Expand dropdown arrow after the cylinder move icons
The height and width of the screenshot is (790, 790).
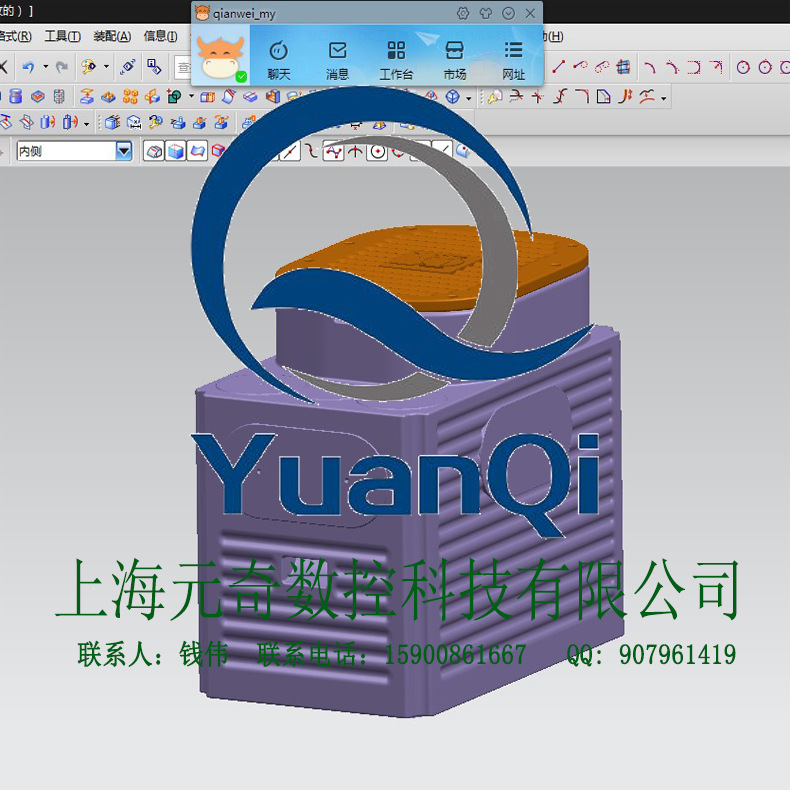[87, 123]
